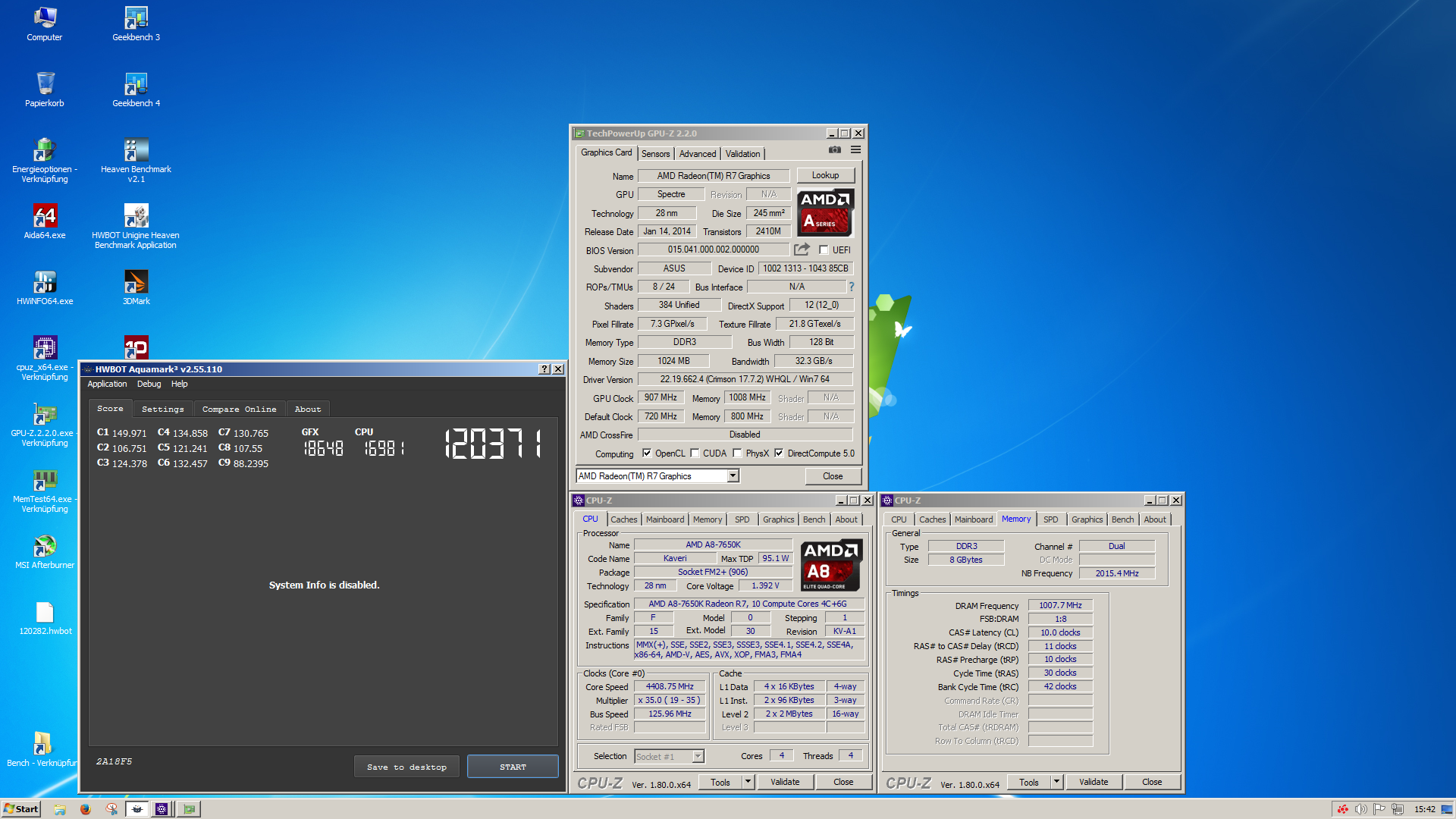Switch to the Sensors tab in GPU-Z
This screenshot has height=819, width=1456.
pyautogui.click(x=655, y=154)
